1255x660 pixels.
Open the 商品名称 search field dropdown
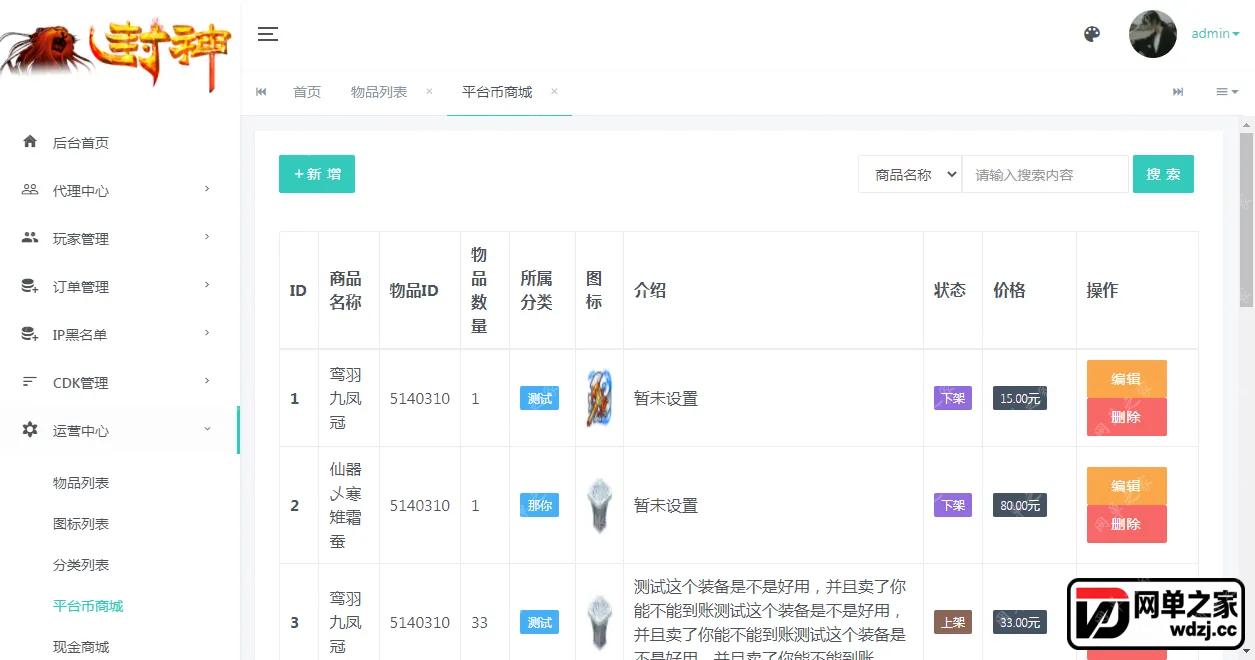coord(910,174)
